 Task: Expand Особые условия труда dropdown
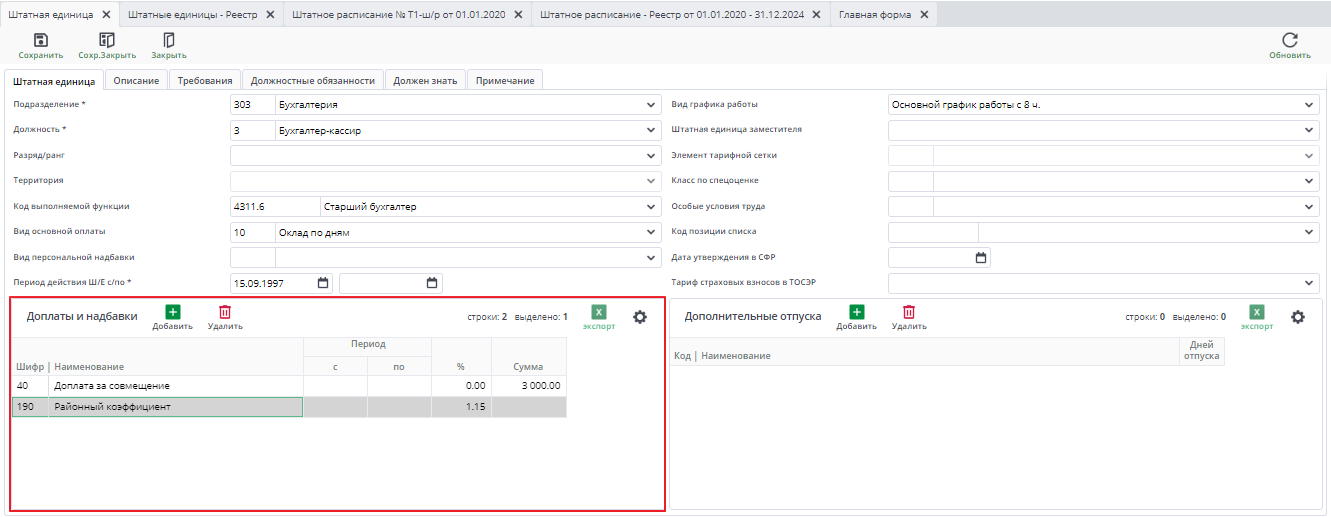pos(1310,207)
